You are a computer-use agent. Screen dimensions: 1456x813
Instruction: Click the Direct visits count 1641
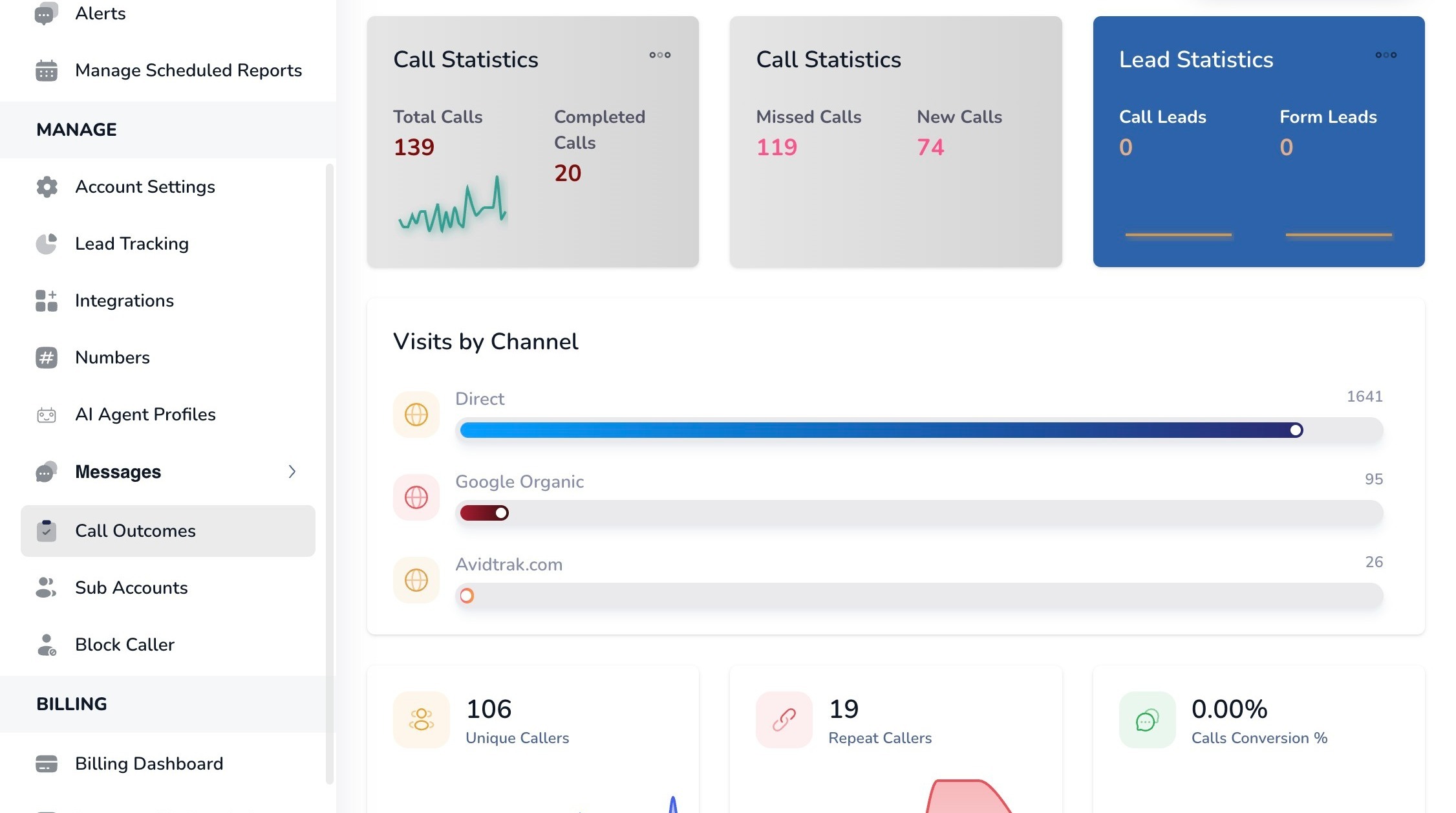click(x=1364, y=396)
